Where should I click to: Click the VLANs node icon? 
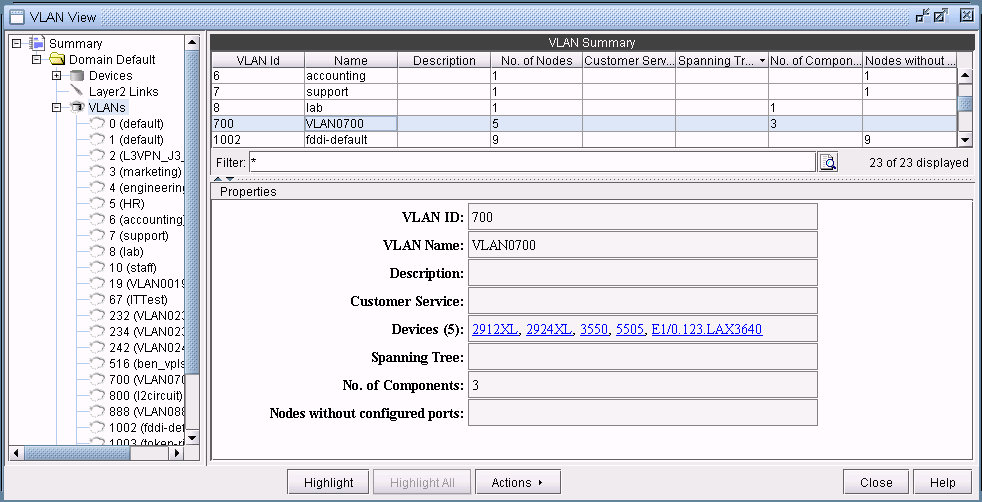77,108
